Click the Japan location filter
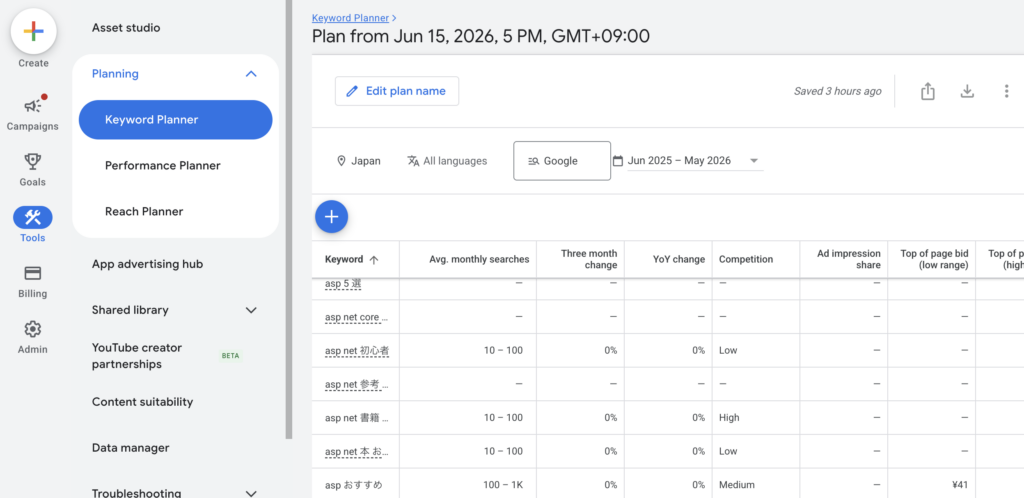The width and height of the screenshot is (1024, 498). 359,161
